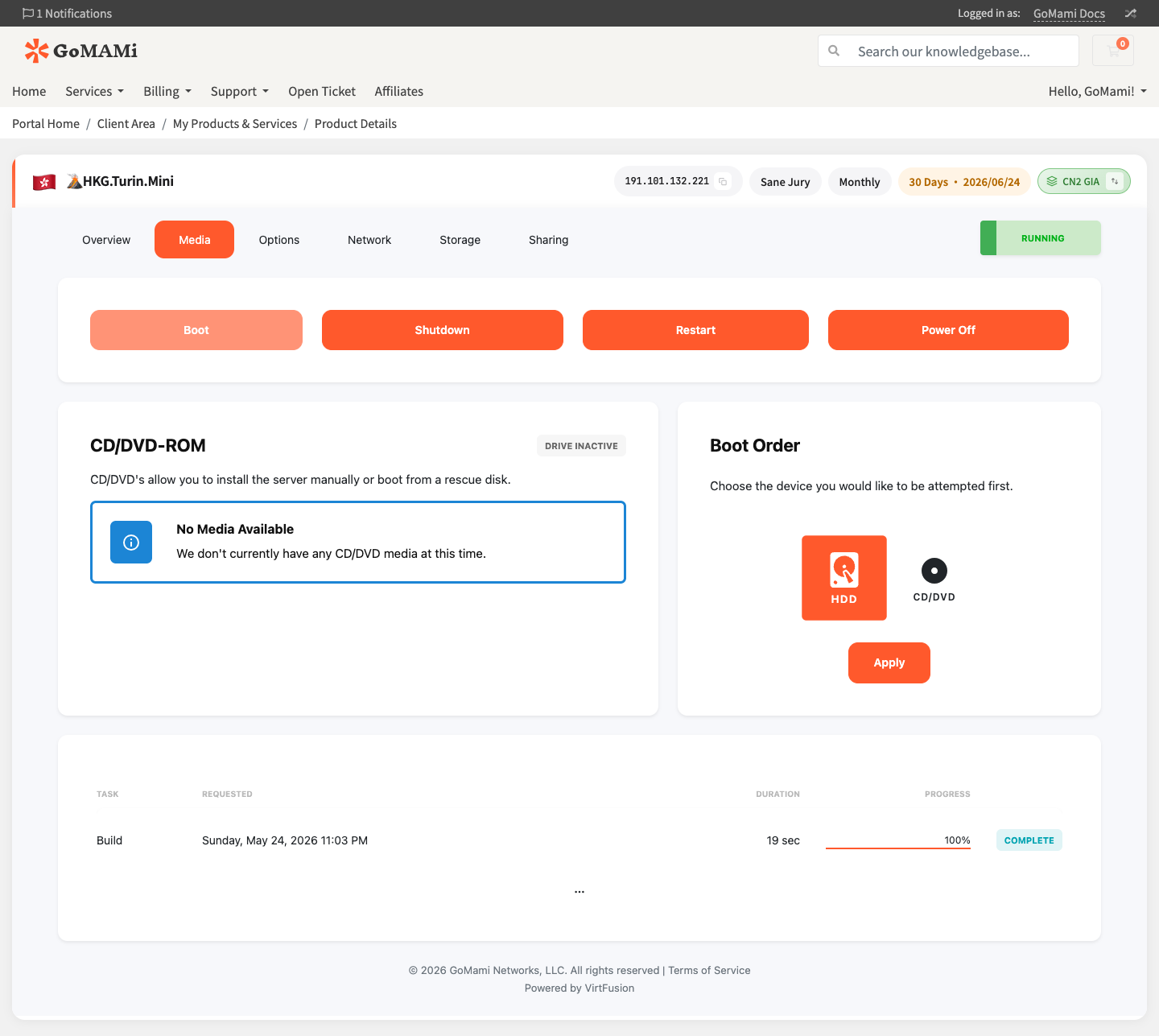The height and width of the screenshot is (1036, 1159).
Task: Click the notifications flag icon
Action: click(28, 14)
